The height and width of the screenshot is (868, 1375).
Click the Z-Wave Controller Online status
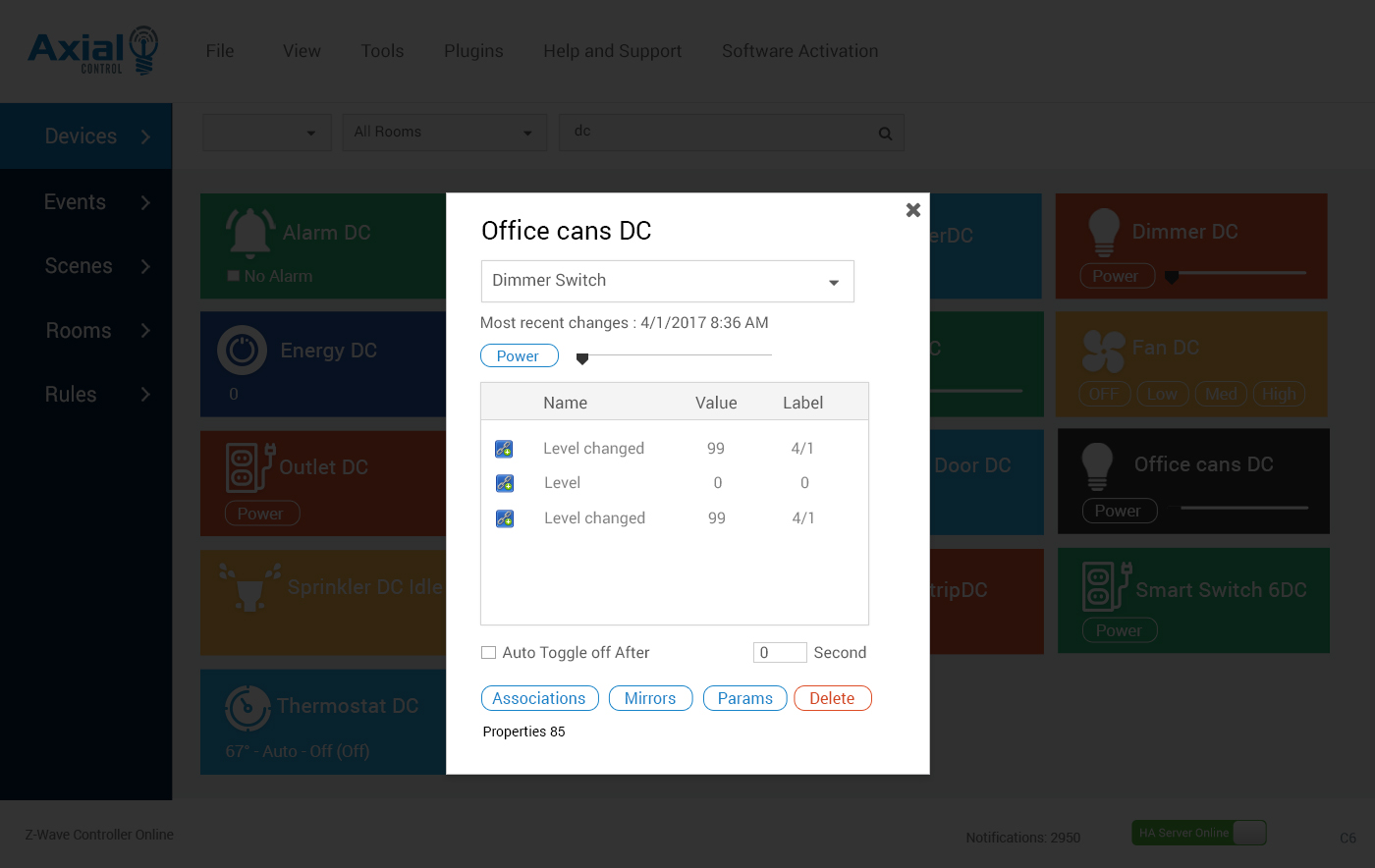coord(99,835)
